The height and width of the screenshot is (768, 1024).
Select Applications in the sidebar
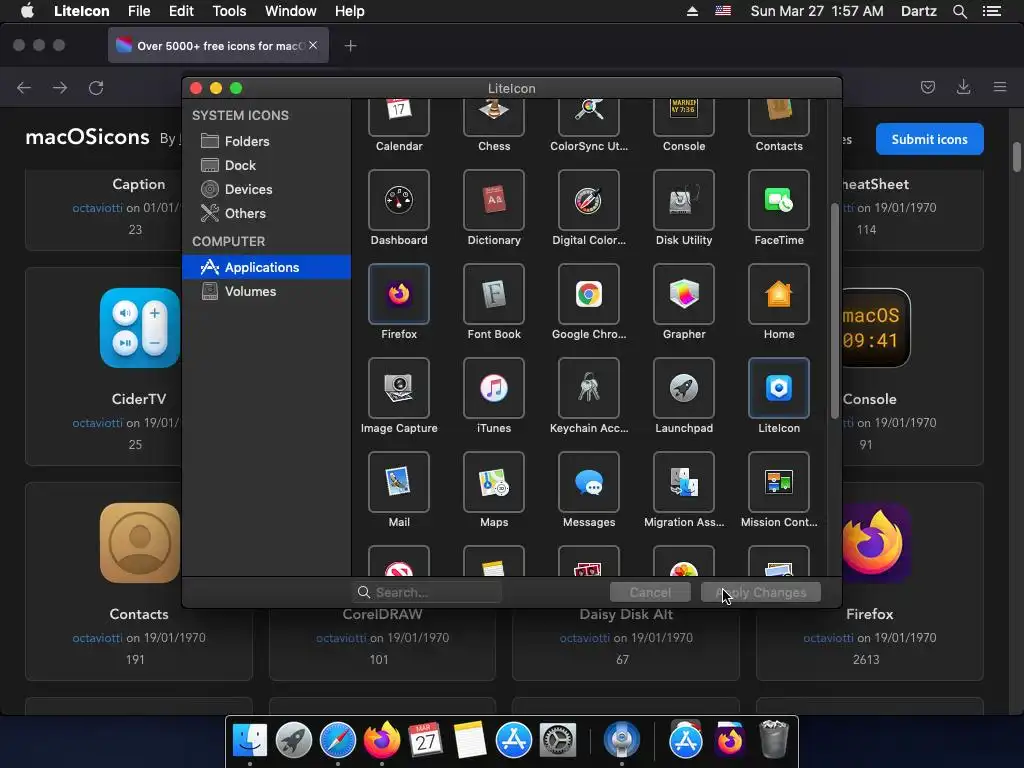(x=266, y=267)
